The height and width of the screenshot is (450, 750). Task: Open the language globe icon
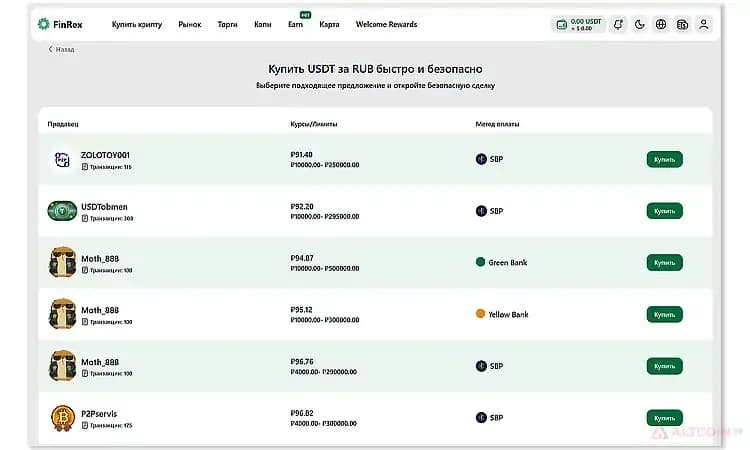tap(661, 24)
